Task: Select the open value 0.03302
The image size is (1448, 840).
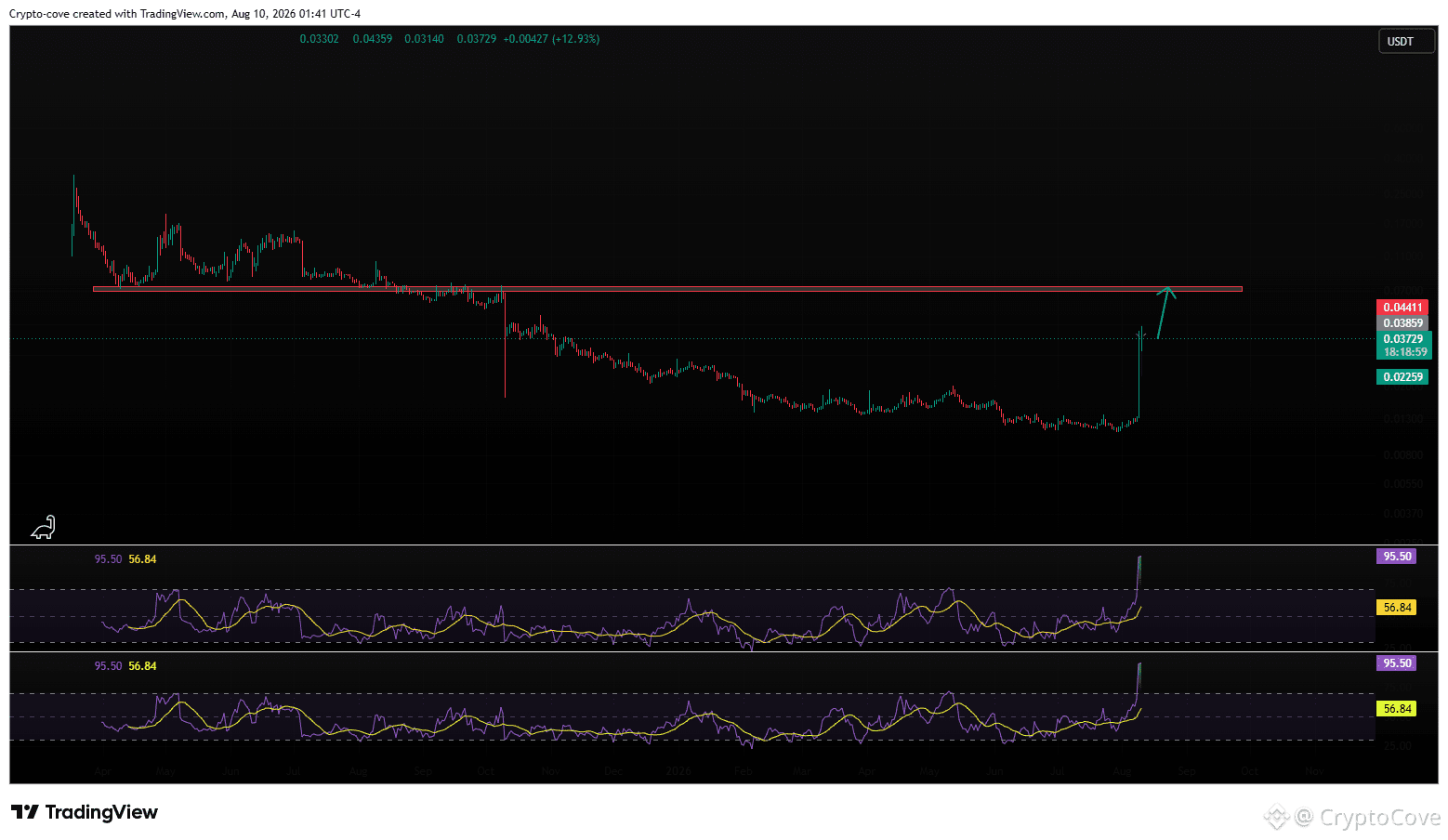Action: click(319, 39)
